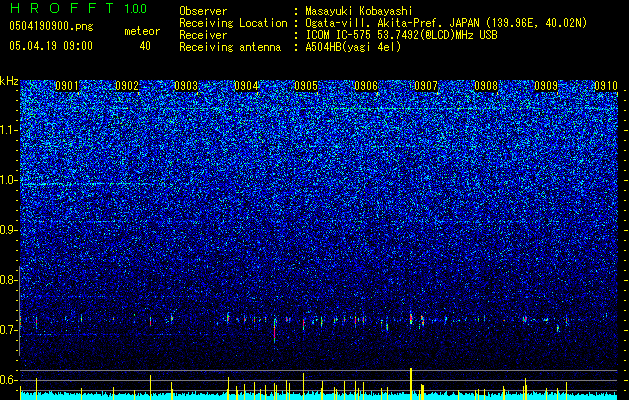Click the 0907 time marker
This screenshot has width=629, height=400.
tap(426, 86)
